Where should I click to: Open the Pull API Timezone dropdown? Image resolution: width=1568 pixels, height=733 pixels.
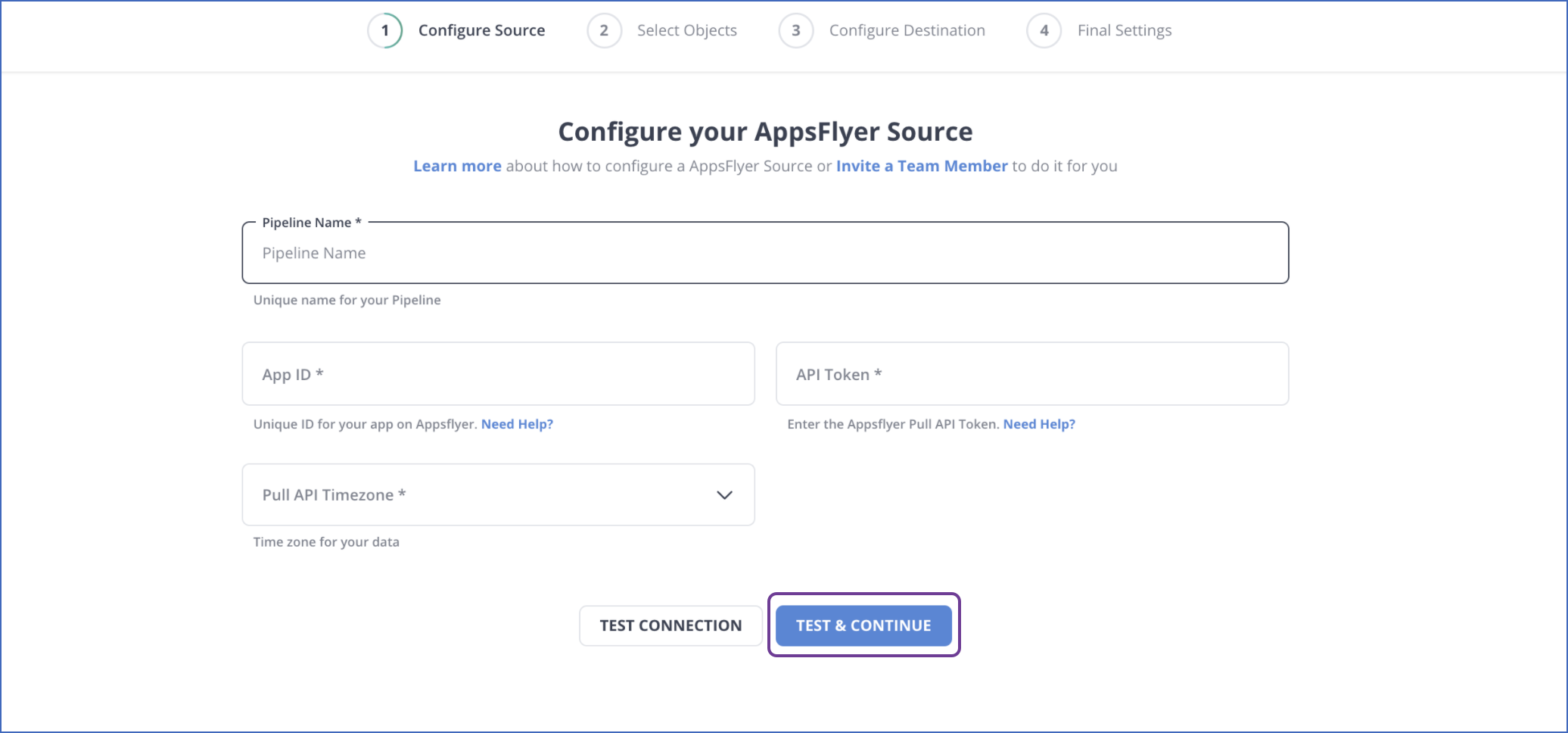click(x=497, y=494)
